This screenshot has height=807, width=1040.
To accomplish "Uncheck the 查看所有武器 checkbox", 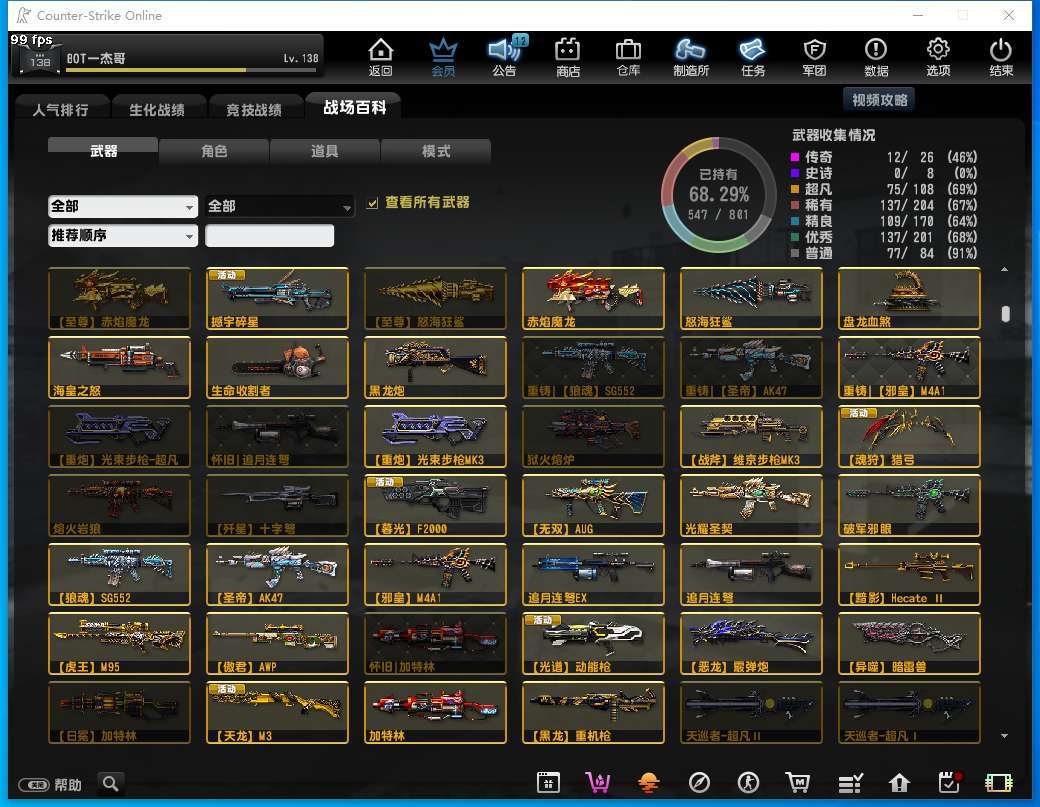I will 373,203.
